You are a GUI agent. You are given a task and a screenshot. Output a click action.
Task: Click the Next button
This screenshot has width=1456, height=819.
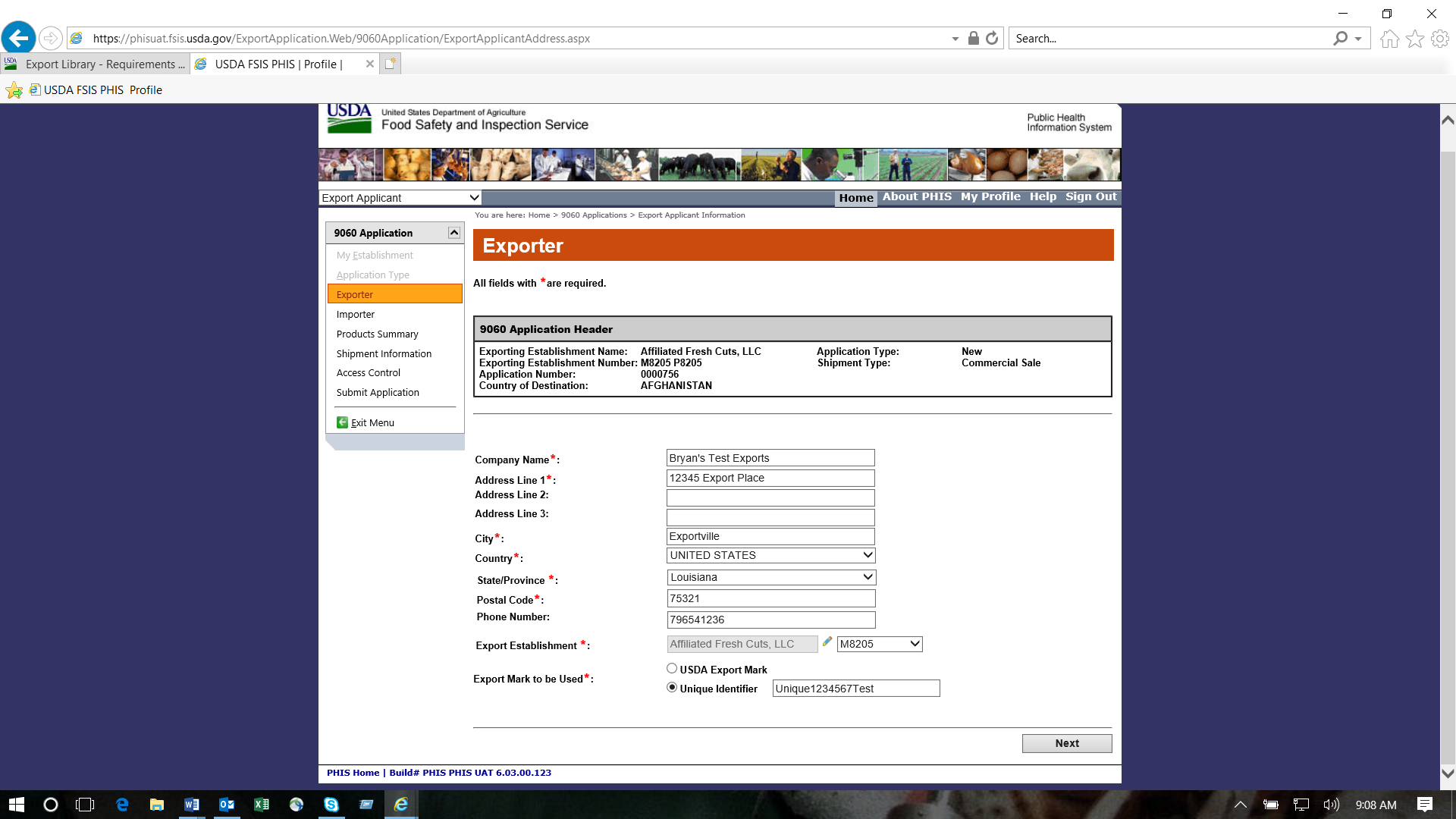(x=1066, y=743)
